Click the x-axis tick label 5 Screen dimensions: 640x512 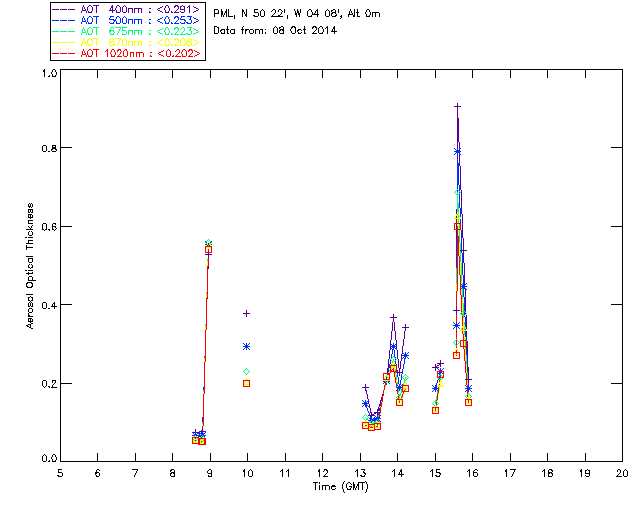pos(60,473)
